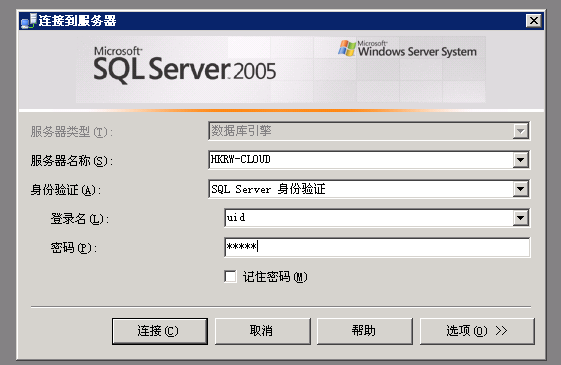
Task: Click the server connection icon in title bar
Action: [x=29, y=21]
